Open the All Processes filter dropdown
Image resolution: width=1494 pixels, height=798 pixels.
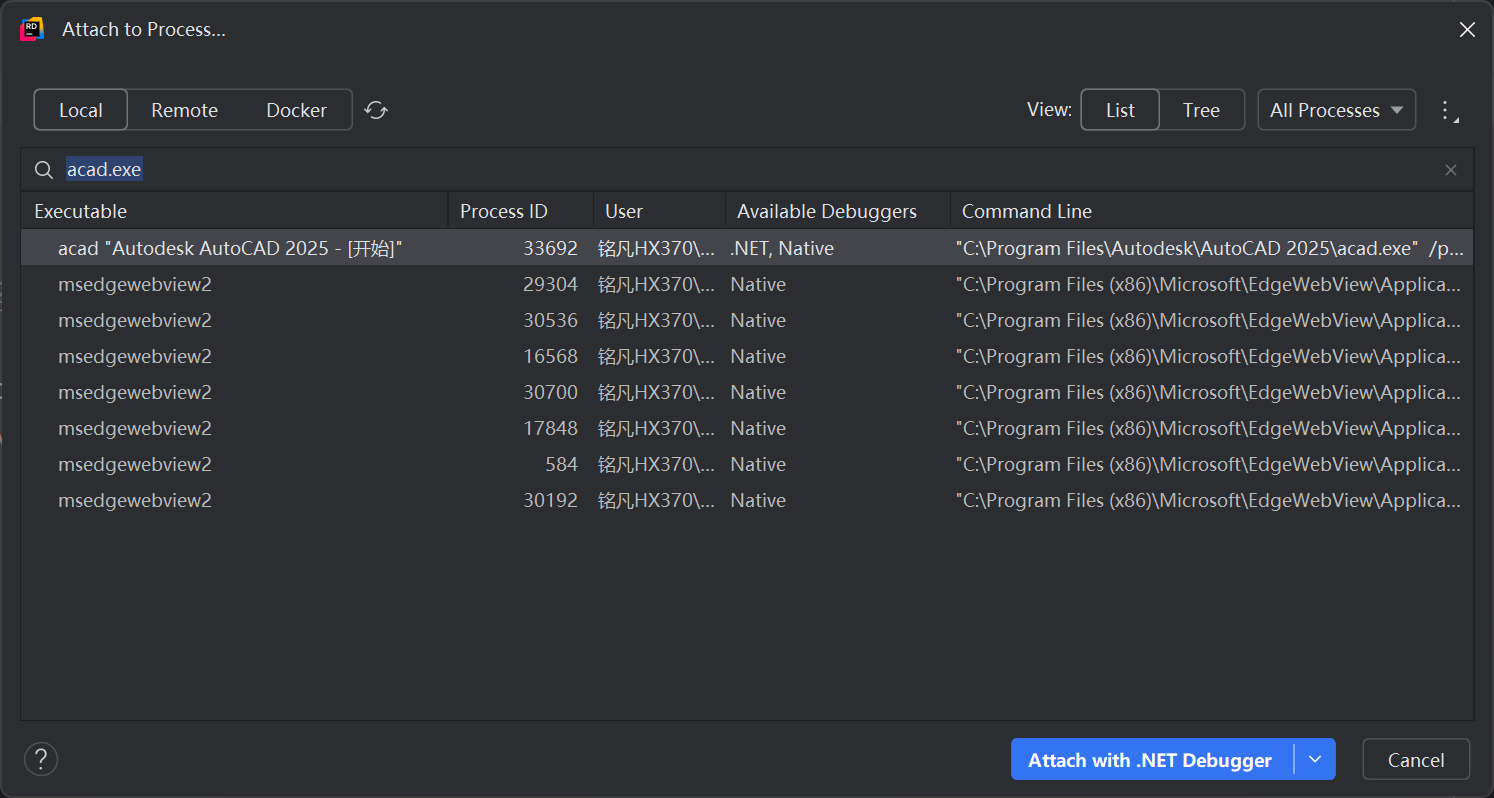[1337, 110]
